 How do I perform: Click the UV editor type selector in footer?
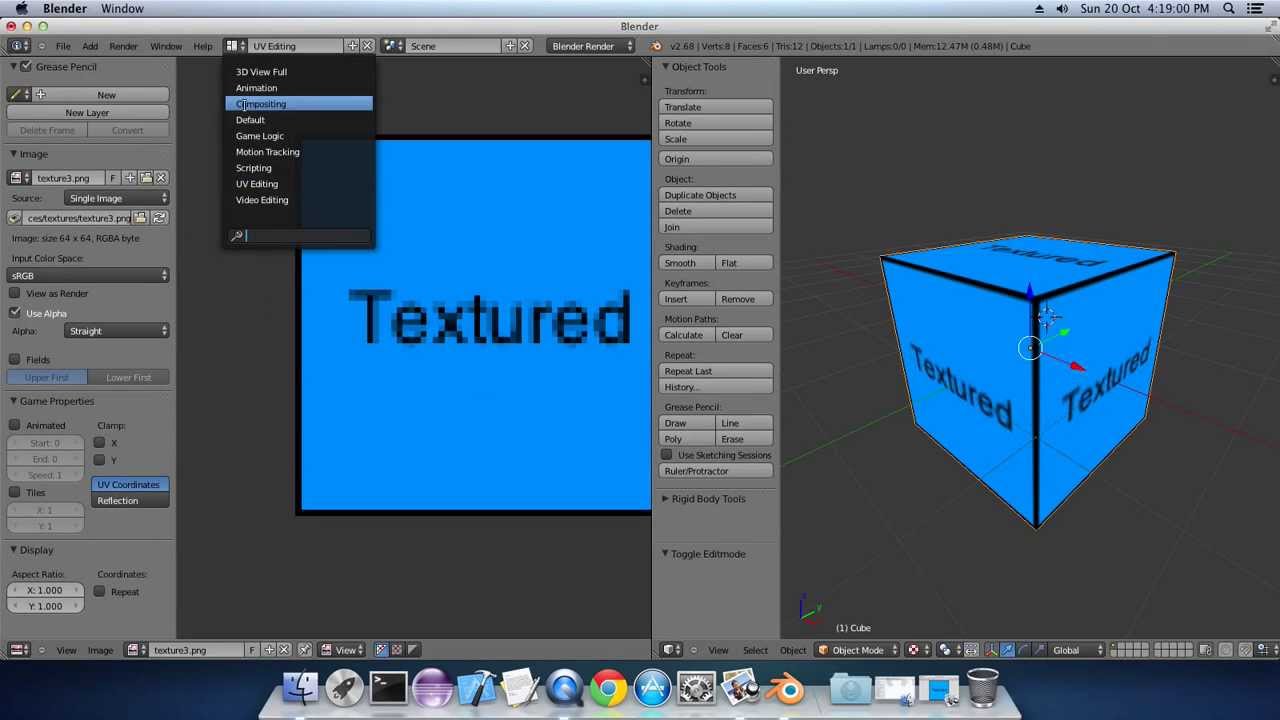(x=18, y=650)
